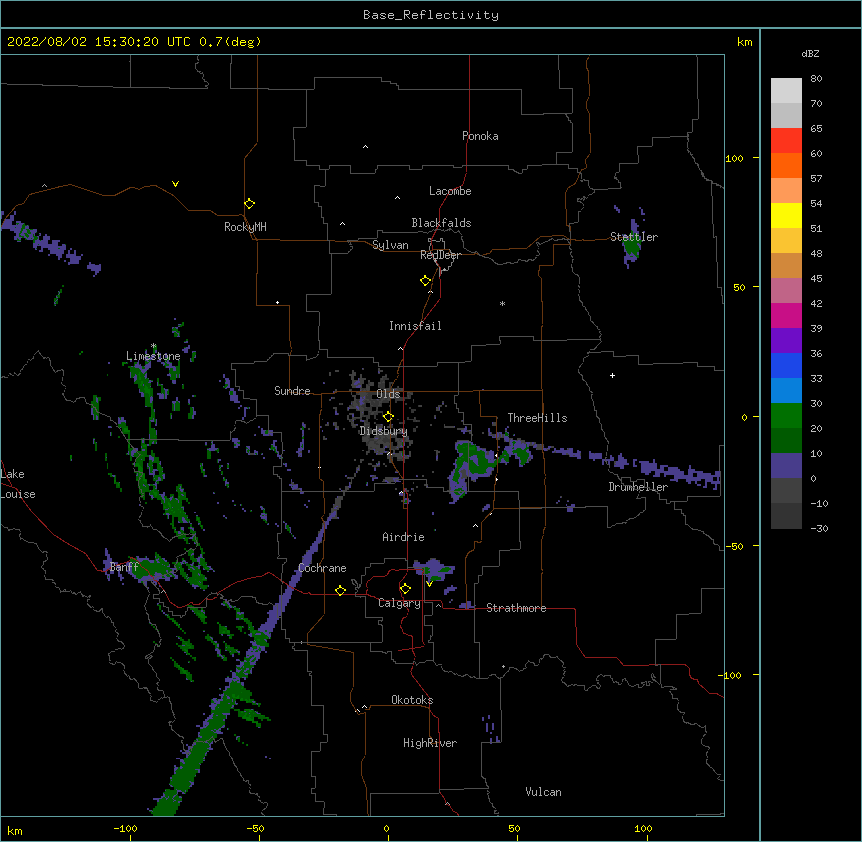Click the HighRiver town label
The width and height of the screenshot is (862, 842).
[x=430, y=743]
